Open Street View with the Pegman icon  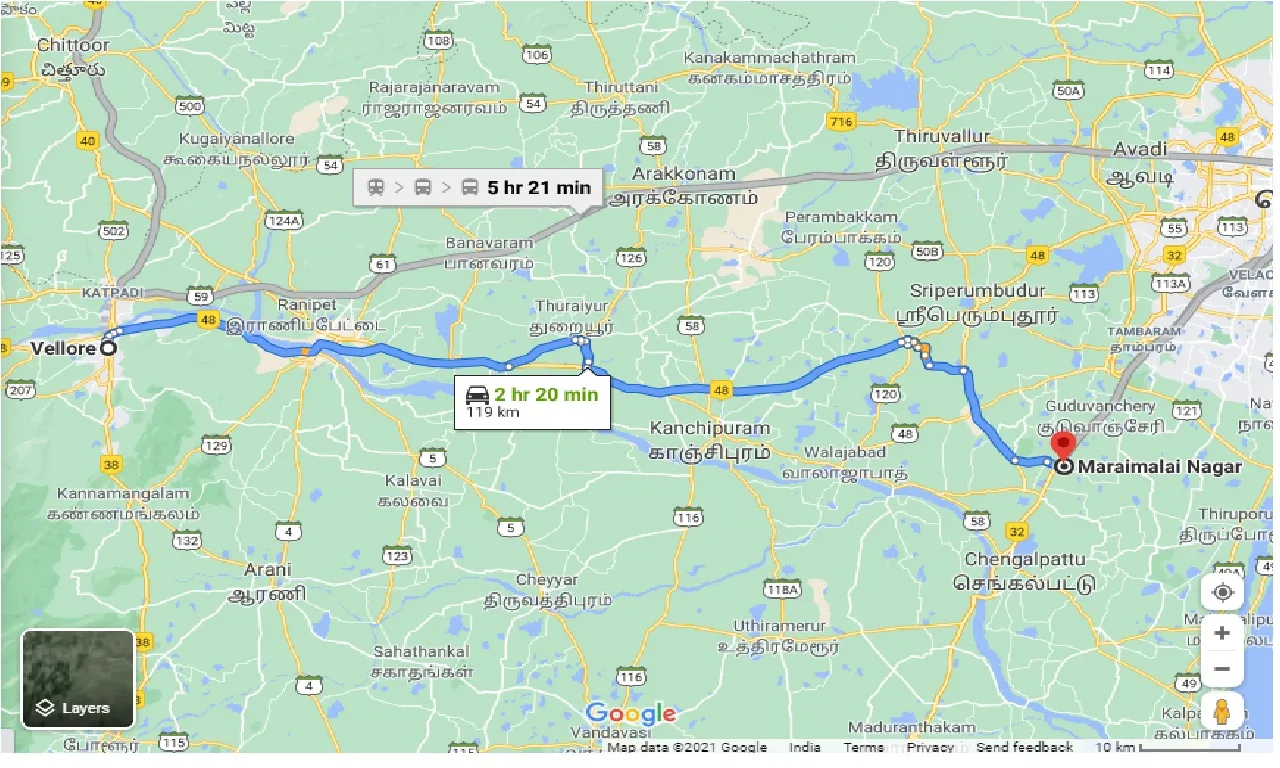(x=1222, y=712)
